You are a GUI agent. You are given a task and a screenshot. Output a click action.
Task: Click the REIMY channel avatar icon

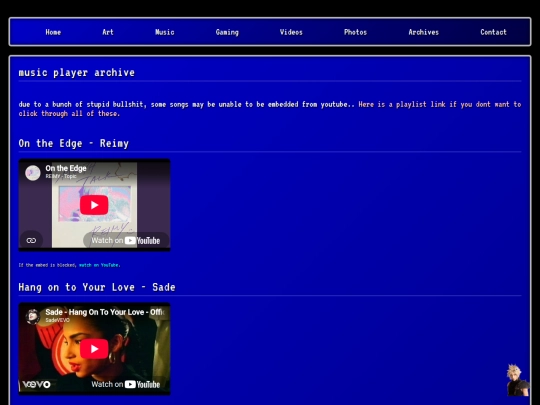coord(33,173)
